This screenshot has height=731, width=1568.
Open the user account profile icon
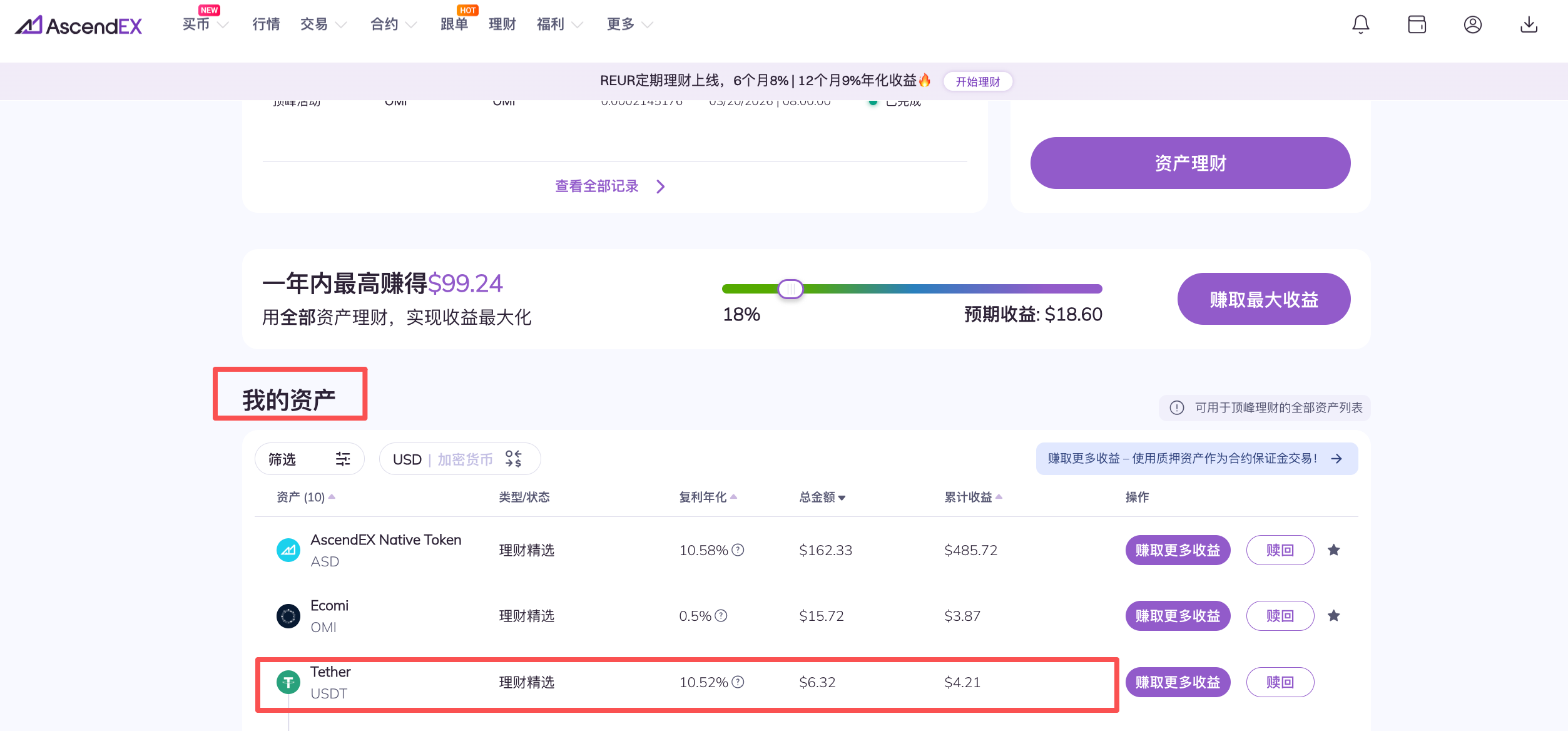[1472, 24]
